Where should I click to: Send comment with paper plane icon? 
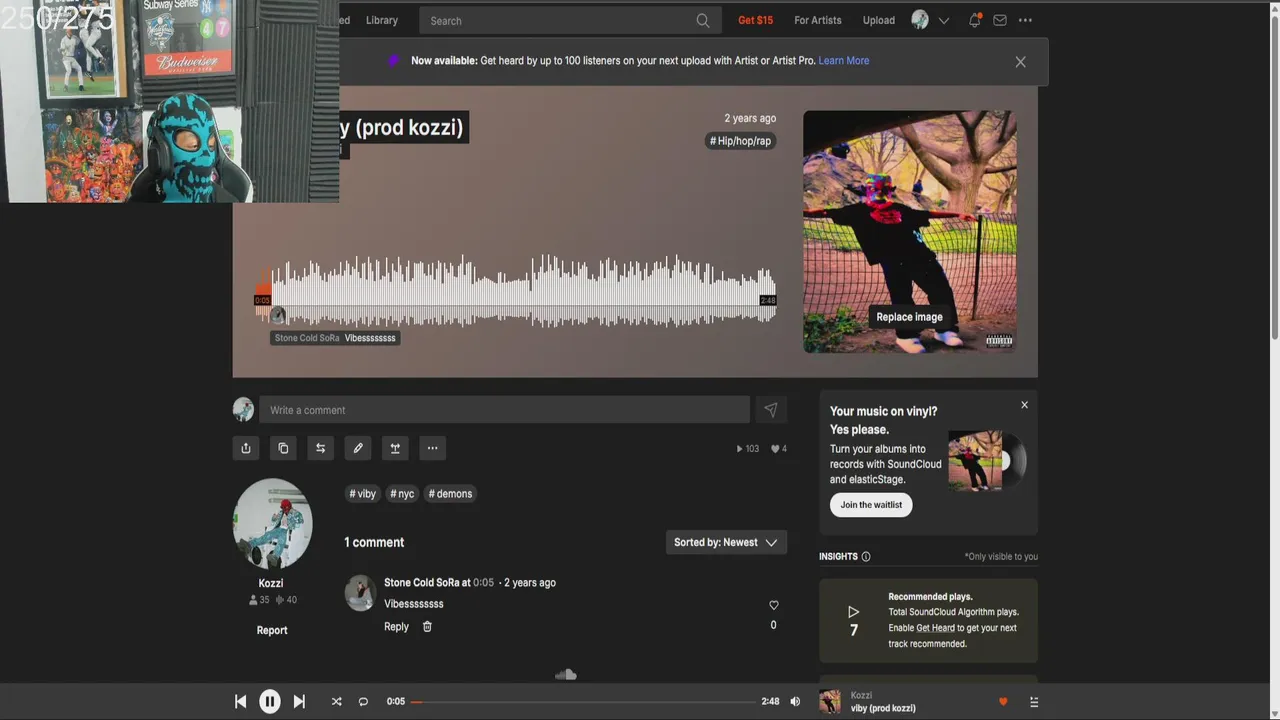770,410
